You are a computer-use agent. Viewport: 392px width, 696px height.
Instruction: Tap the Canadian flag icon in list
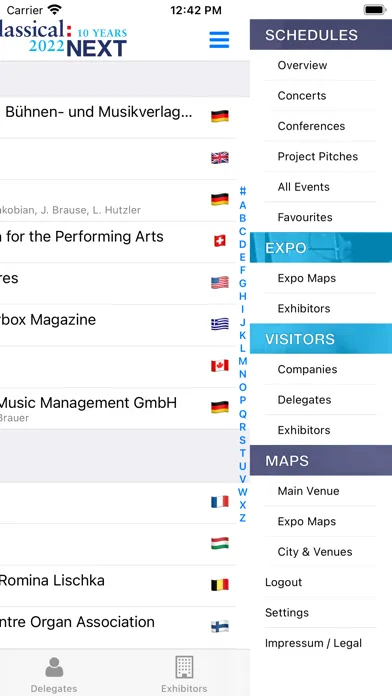tap(220, 365)
